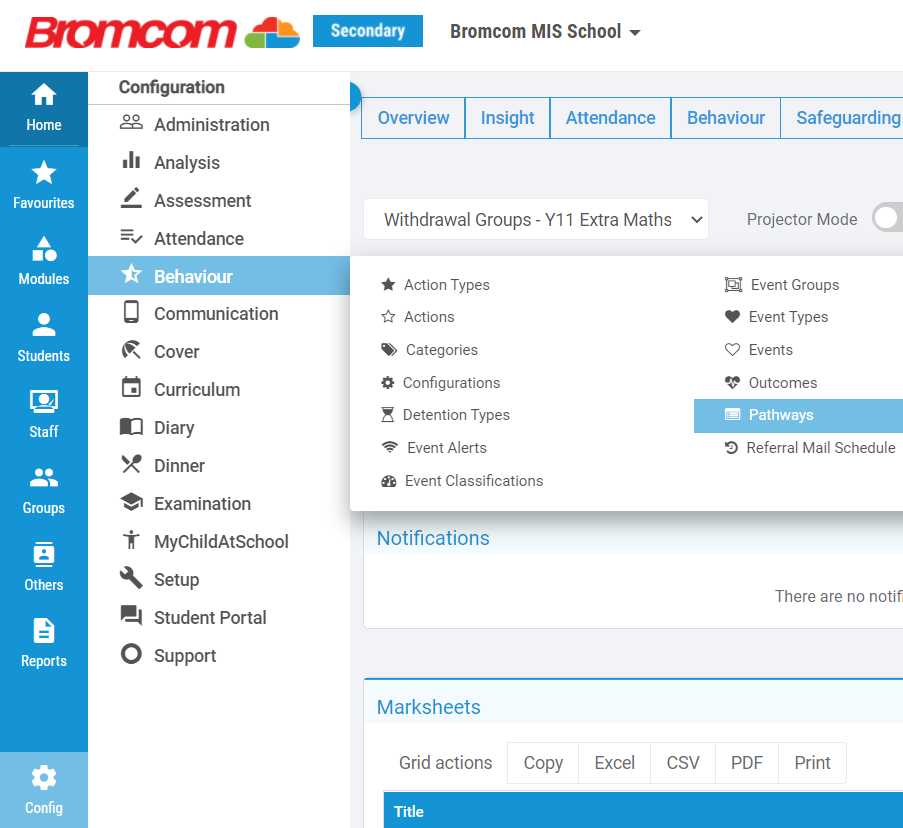Click the Marksheets panel heading
Viewport: 903px width, 828px height.
click(428, 707)
